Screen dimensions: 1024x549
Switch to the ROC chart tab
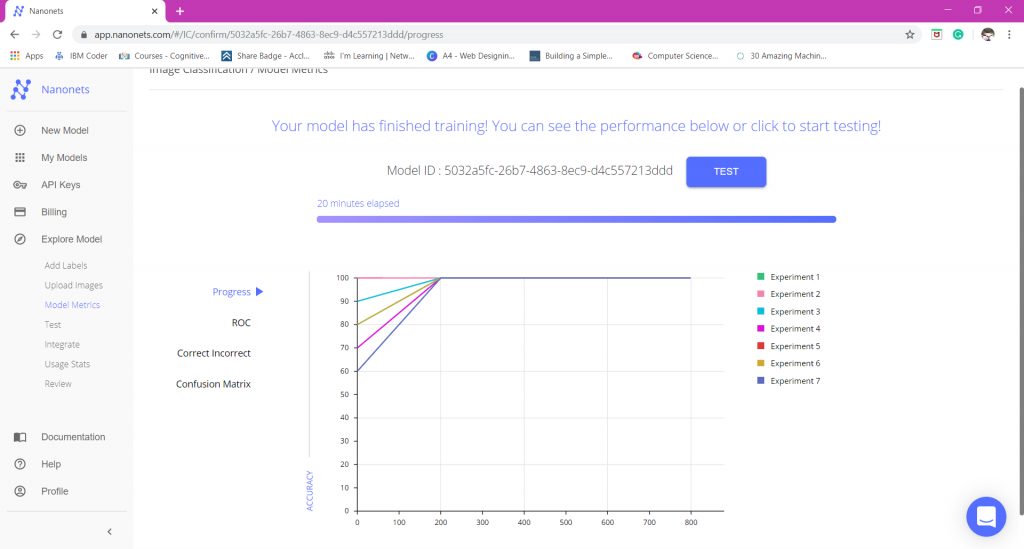coord(241,323)
